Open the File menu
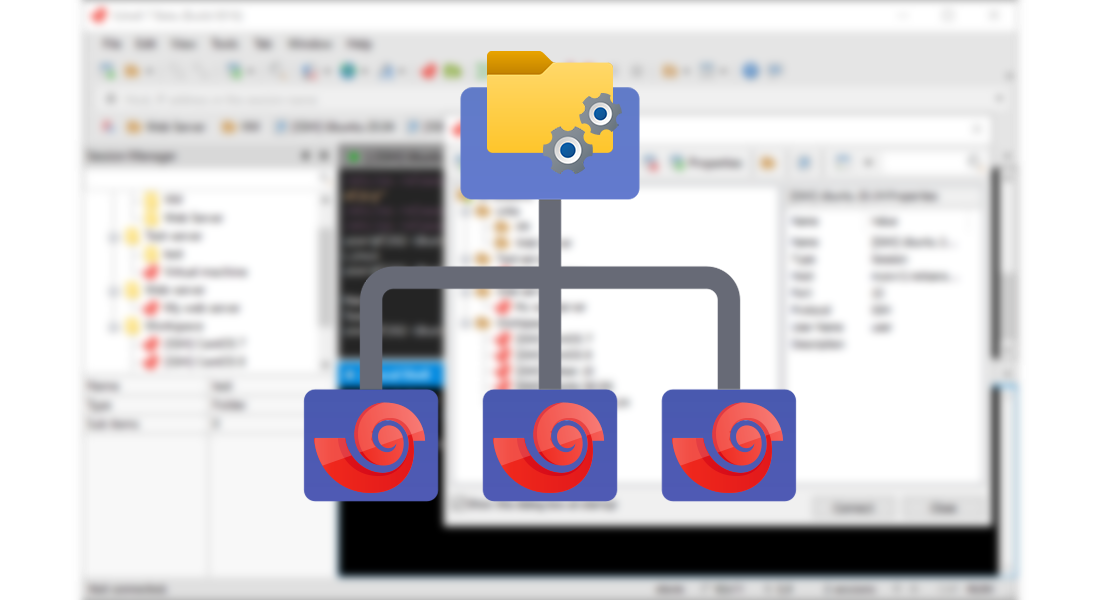Image resolution: width=1100 pixels, height=600 pixels. (112, 44)
